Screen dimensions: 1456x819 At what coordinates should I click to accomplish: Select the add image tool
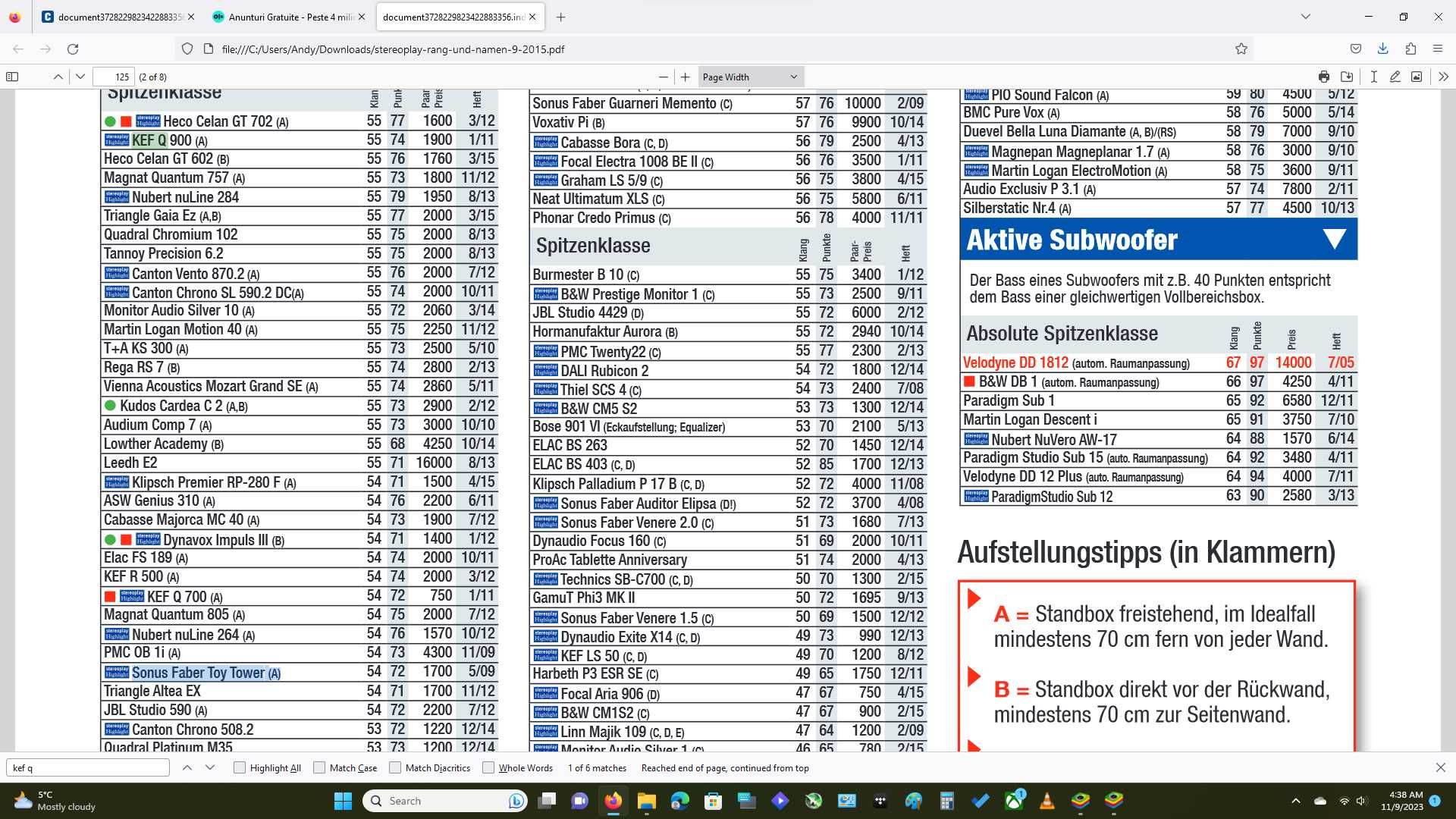pos(1416,77)
